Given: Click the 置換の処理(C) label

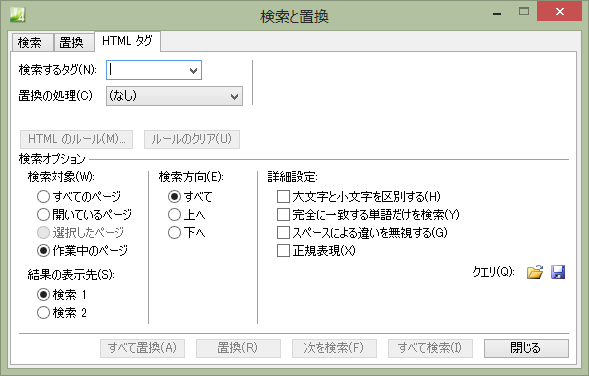Looking at the screenshot, I should (55, 96).
